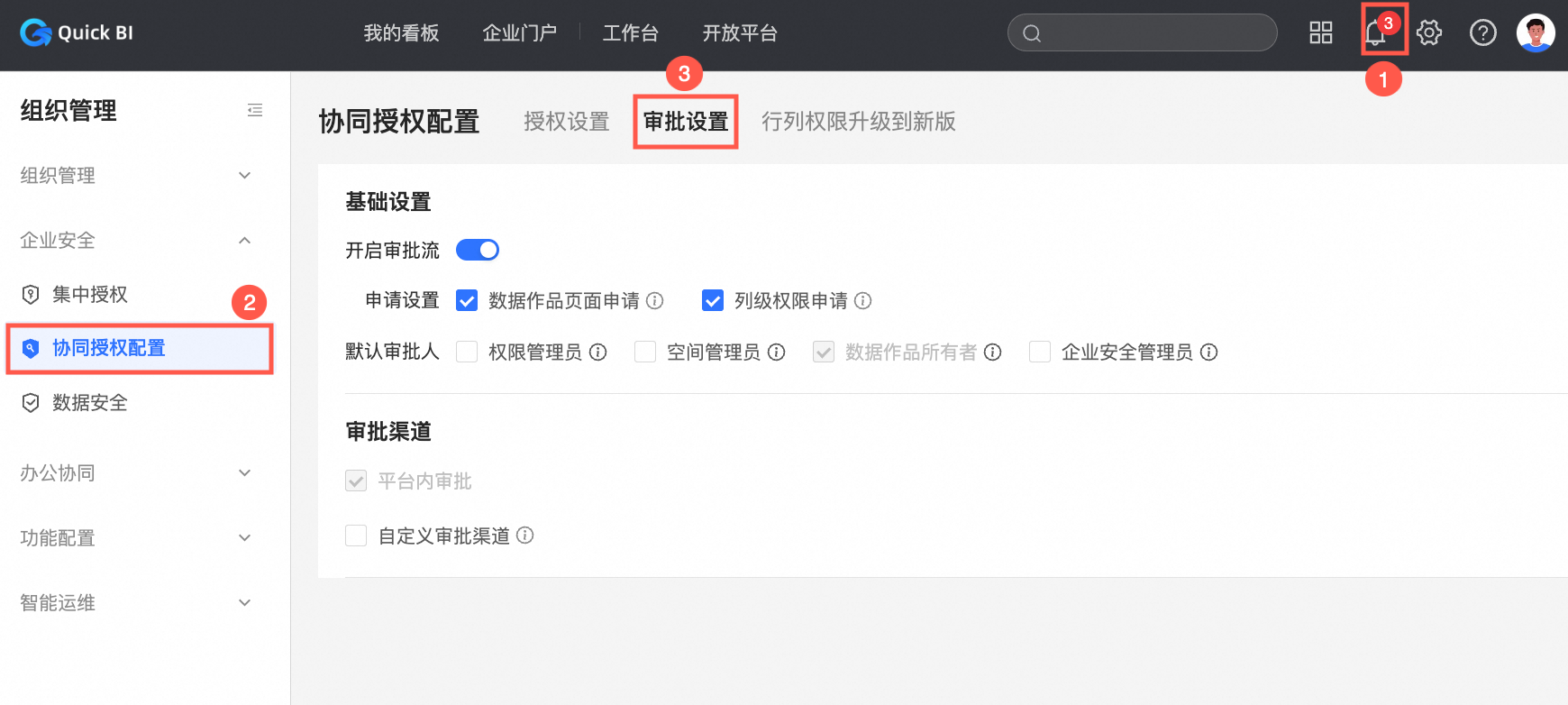Click the 默认审批人 label
The height and width of the screenshot is (705, 1568).
(392, 352)
